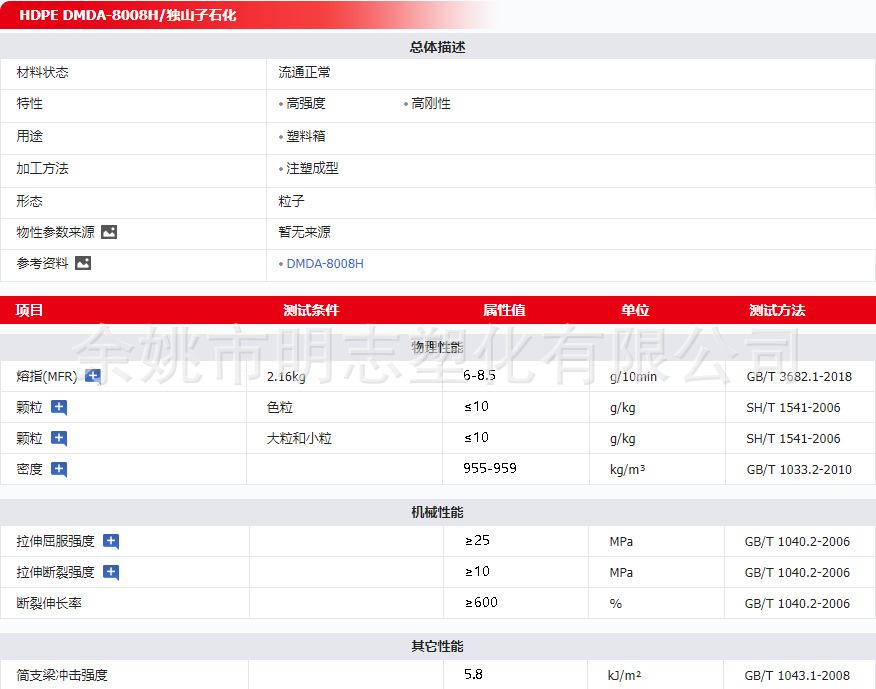
Task: Expand plus icon beside 熔指(MFR)
Action: [x=93, y=377]
